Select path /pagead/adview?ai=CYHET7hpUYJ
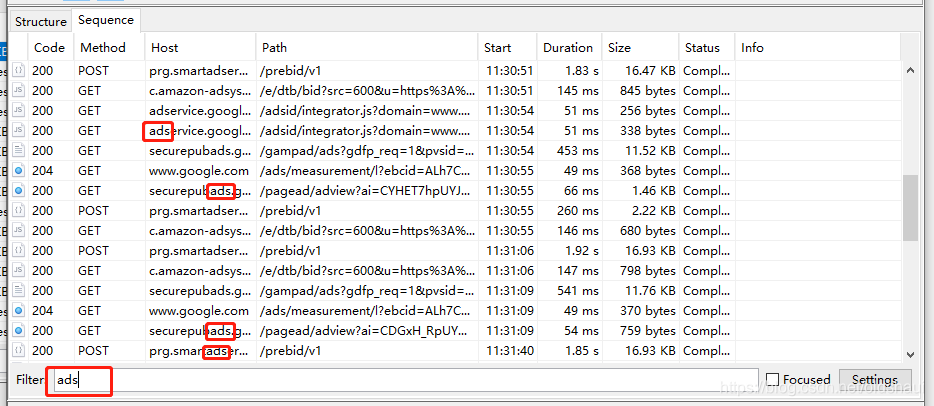Image resolution: width=934 pixels, height=406 pixels. (368, 190)
